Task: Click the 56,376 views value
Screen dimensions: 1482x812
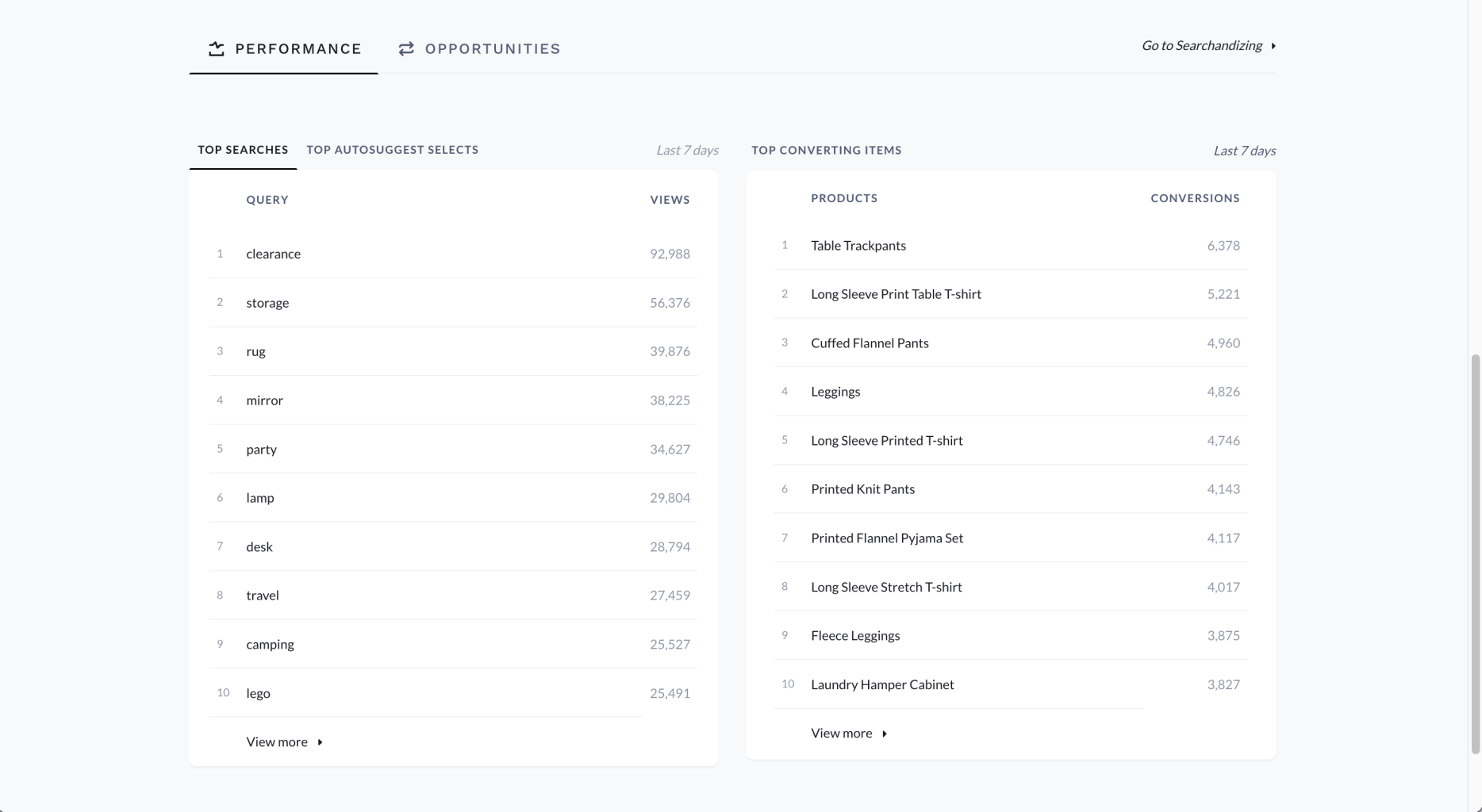Action: tap(670, 303)
